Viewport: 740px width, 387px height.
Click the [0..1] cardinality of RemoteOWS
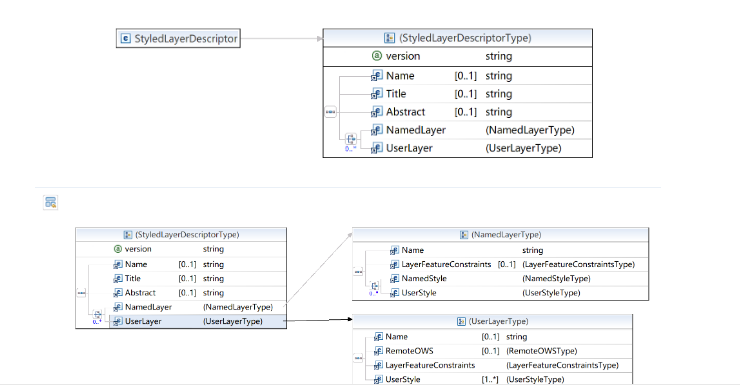pyautogui.click(x=490, y=351)
